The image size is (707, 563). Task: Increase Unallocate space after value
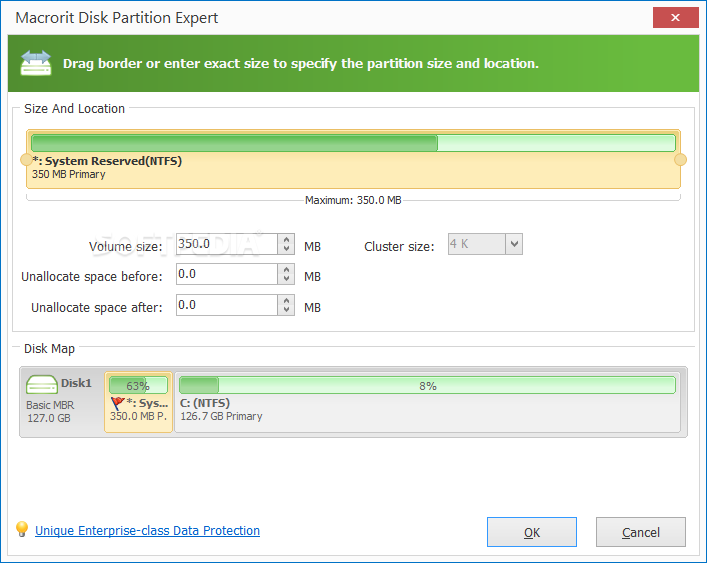tap(286, 300)
